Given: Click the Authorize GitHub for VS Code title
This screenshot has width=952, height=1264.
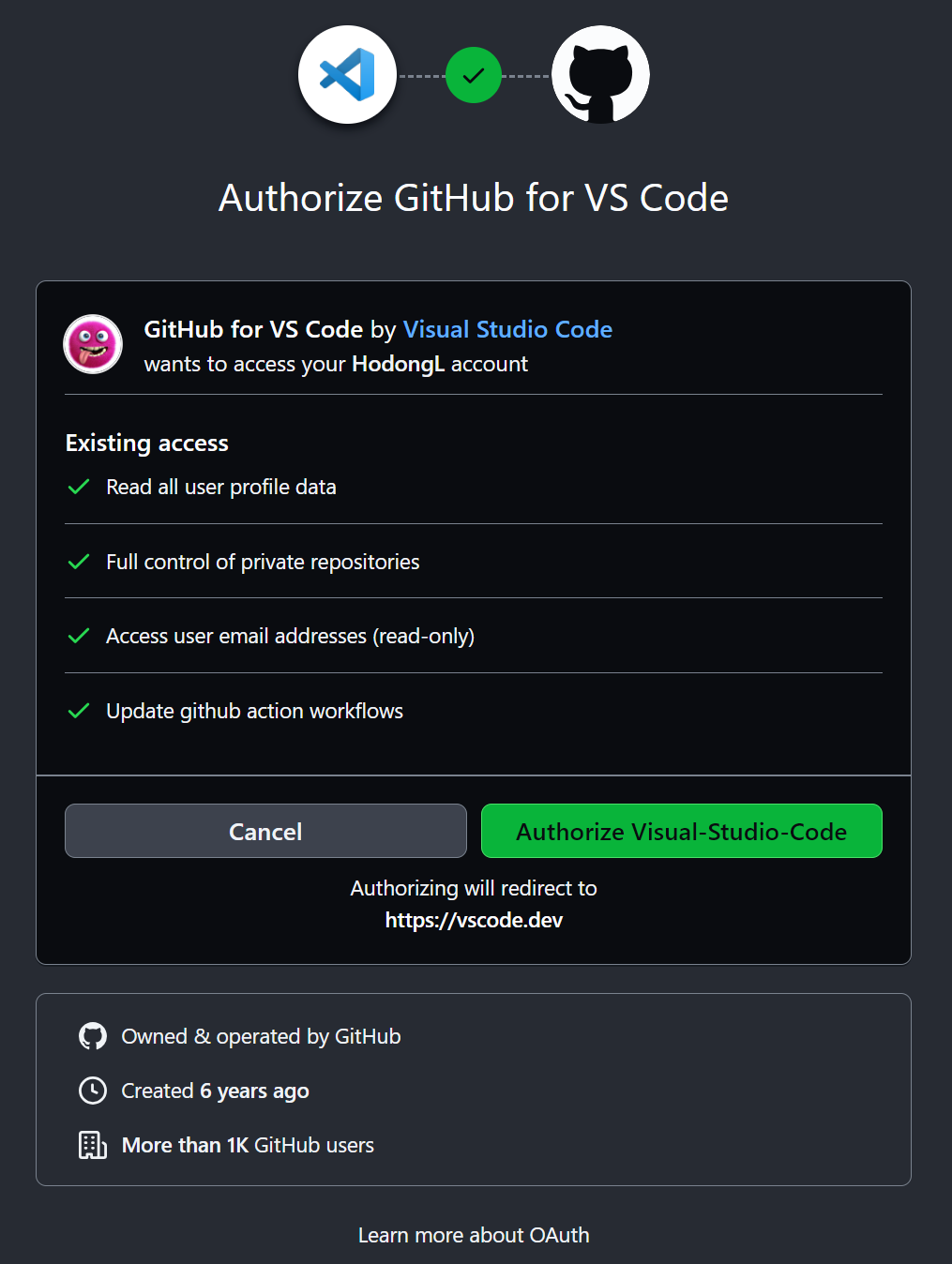Looking at the screenshot, I should (474, 198).
